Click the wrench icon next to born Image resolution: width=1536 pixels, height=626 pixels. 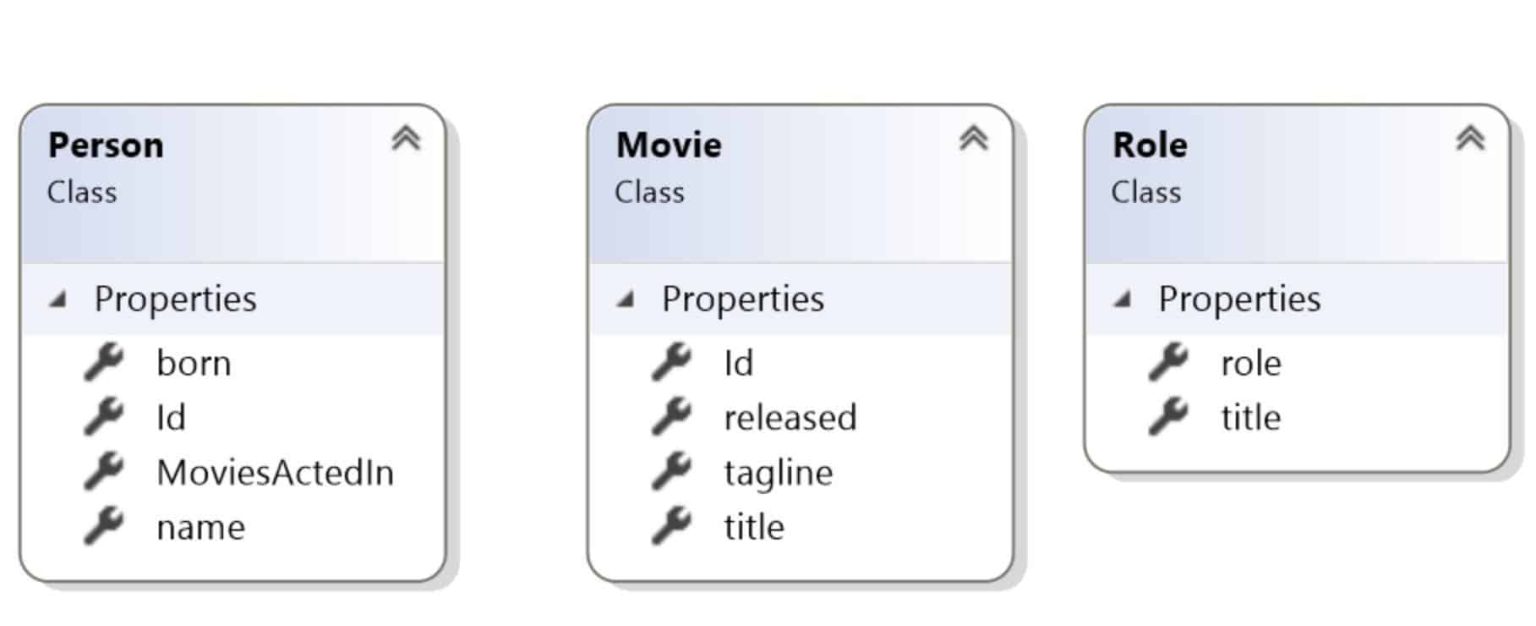(104, 362)
